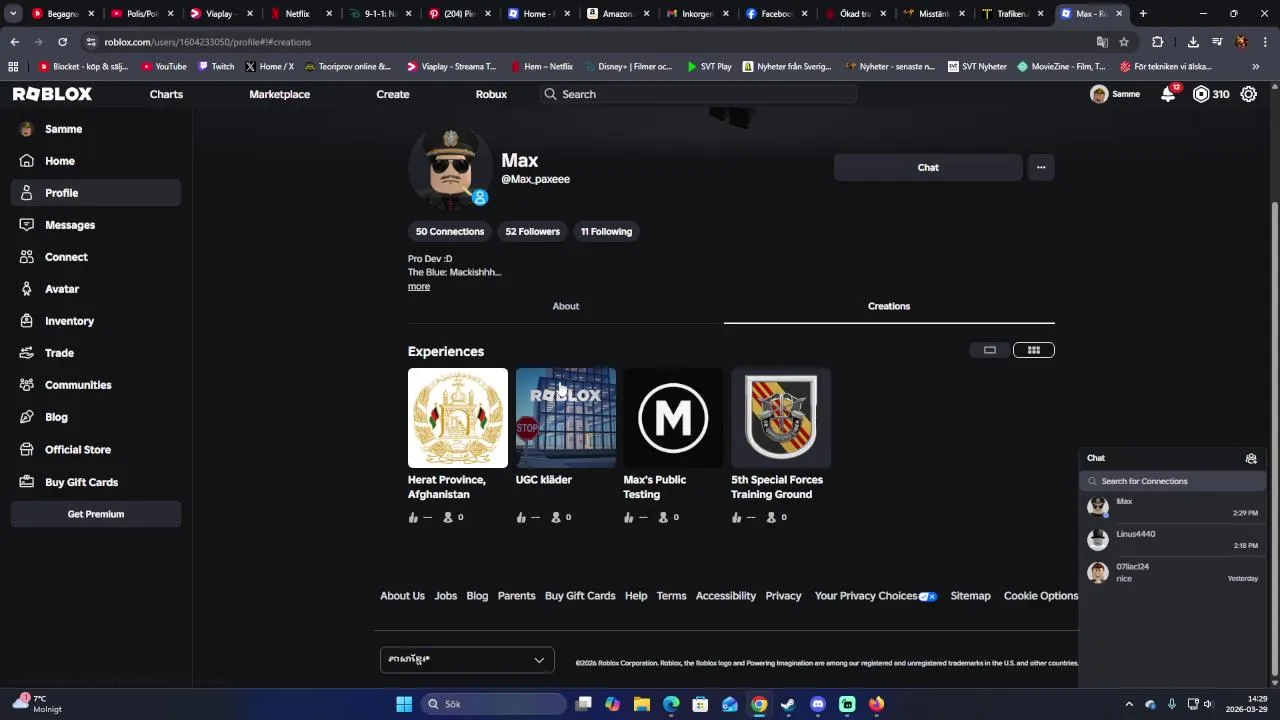Bookmark this page with the star icon

(x=1124, y=42)
